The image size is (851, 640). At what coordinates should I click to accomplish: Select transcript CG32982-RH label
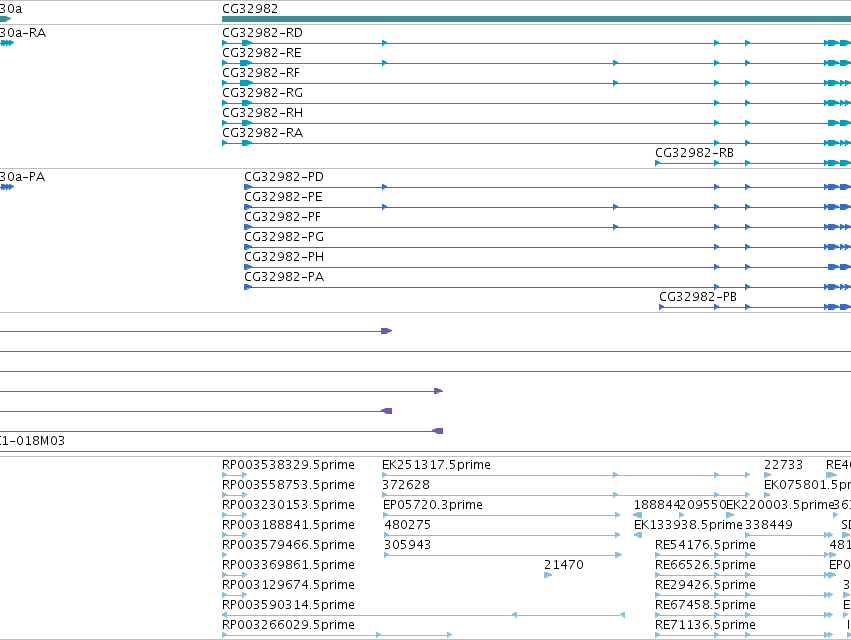coord(263,113)
